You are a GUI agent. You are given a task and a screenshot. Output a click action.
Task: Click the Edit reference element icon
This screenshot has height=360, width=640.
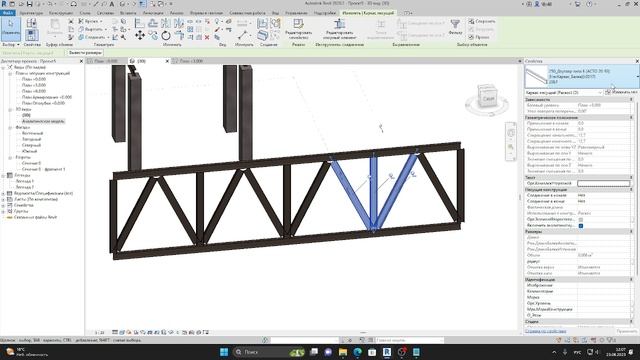click(x=339, y=24)
